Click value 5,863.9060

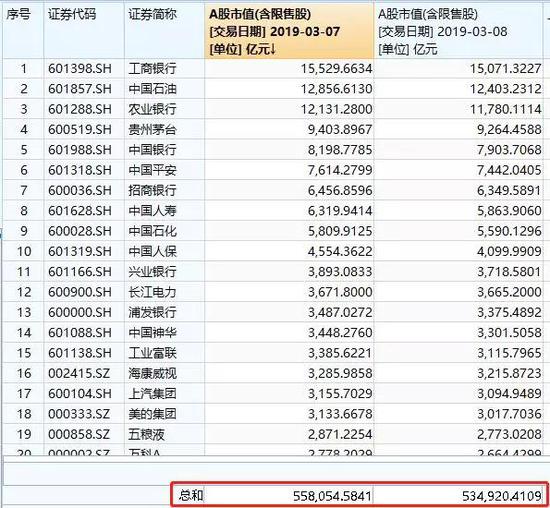[509, 211]
